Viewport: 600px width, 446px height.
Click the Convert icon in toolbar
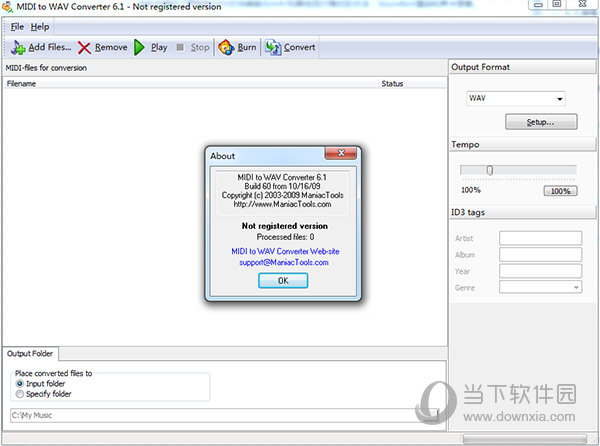coord(273,47)
